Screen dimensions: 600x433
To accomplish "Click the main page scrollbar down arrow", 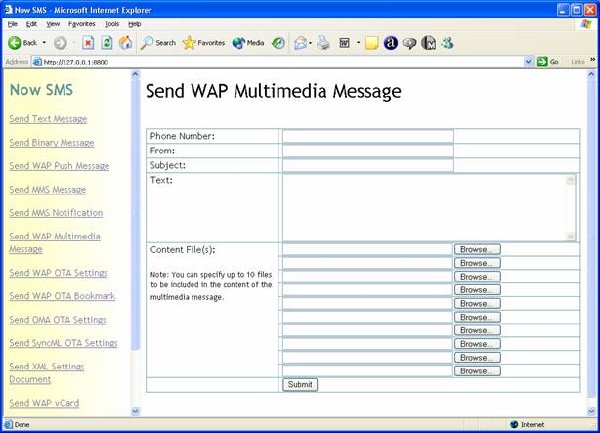I will coord(591,411).
